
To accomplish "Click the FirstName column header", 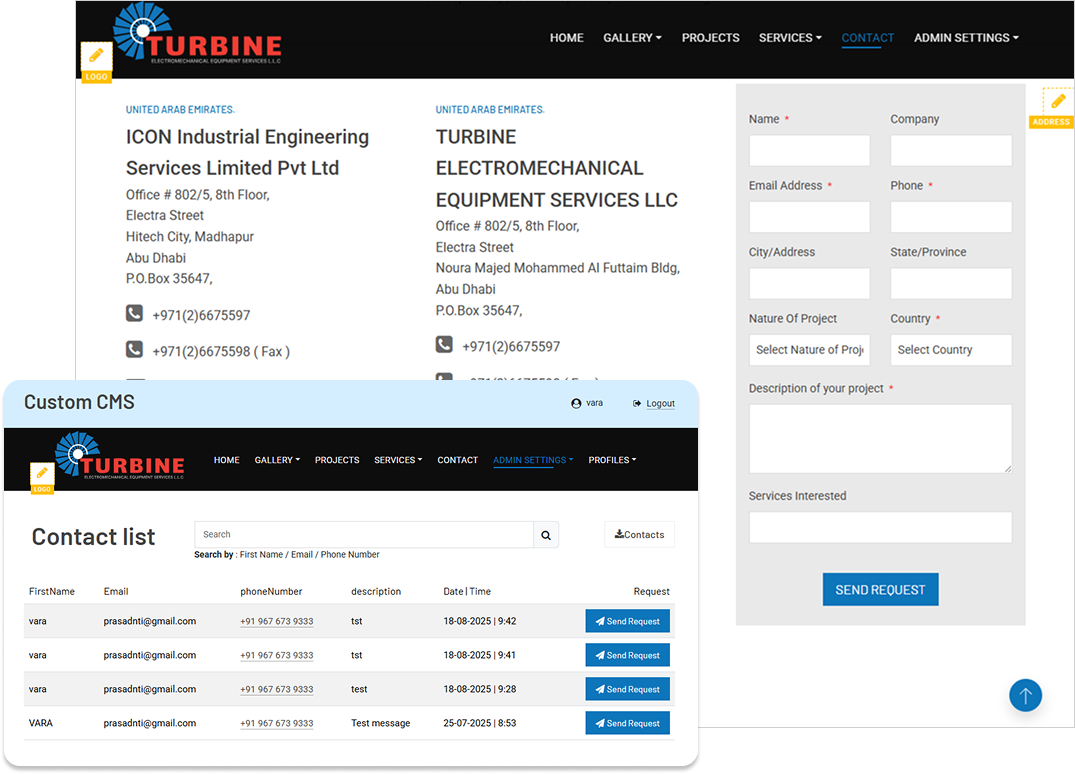I will click(51, 591).
